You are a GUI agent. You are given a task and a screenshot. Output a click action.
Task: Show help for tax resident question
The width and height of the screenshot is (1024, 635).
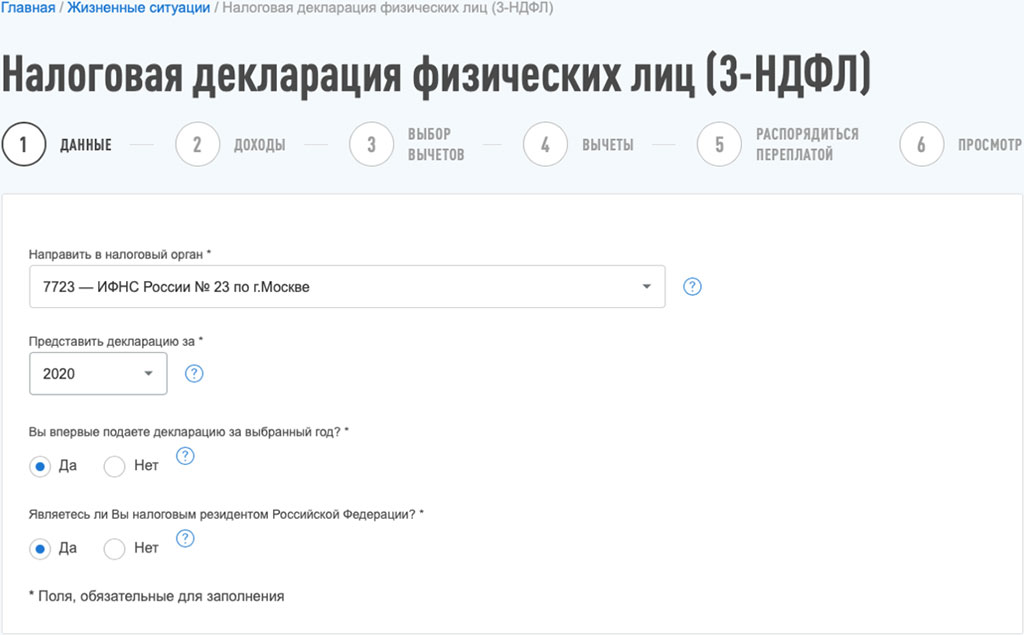pyautogui.click(x=185, y=539)
